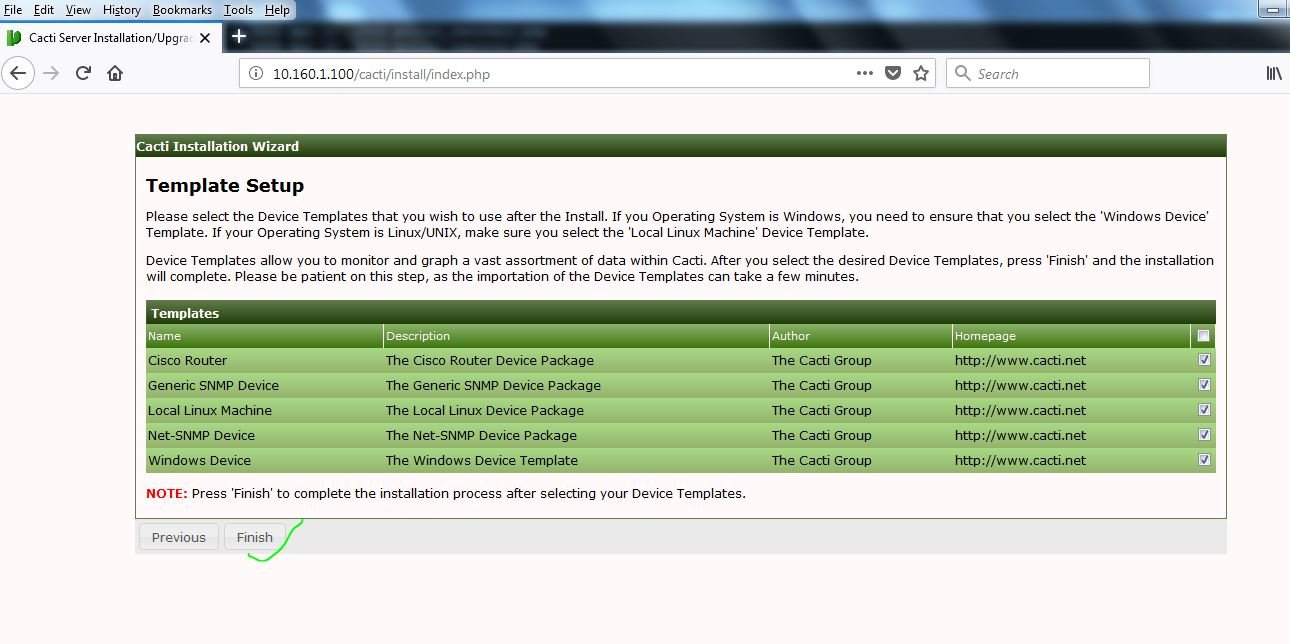This screenshot has height=644, width=1290.
Task: Toggle the Local Linux Machine checkbox
Action: tap(1204, 410)
